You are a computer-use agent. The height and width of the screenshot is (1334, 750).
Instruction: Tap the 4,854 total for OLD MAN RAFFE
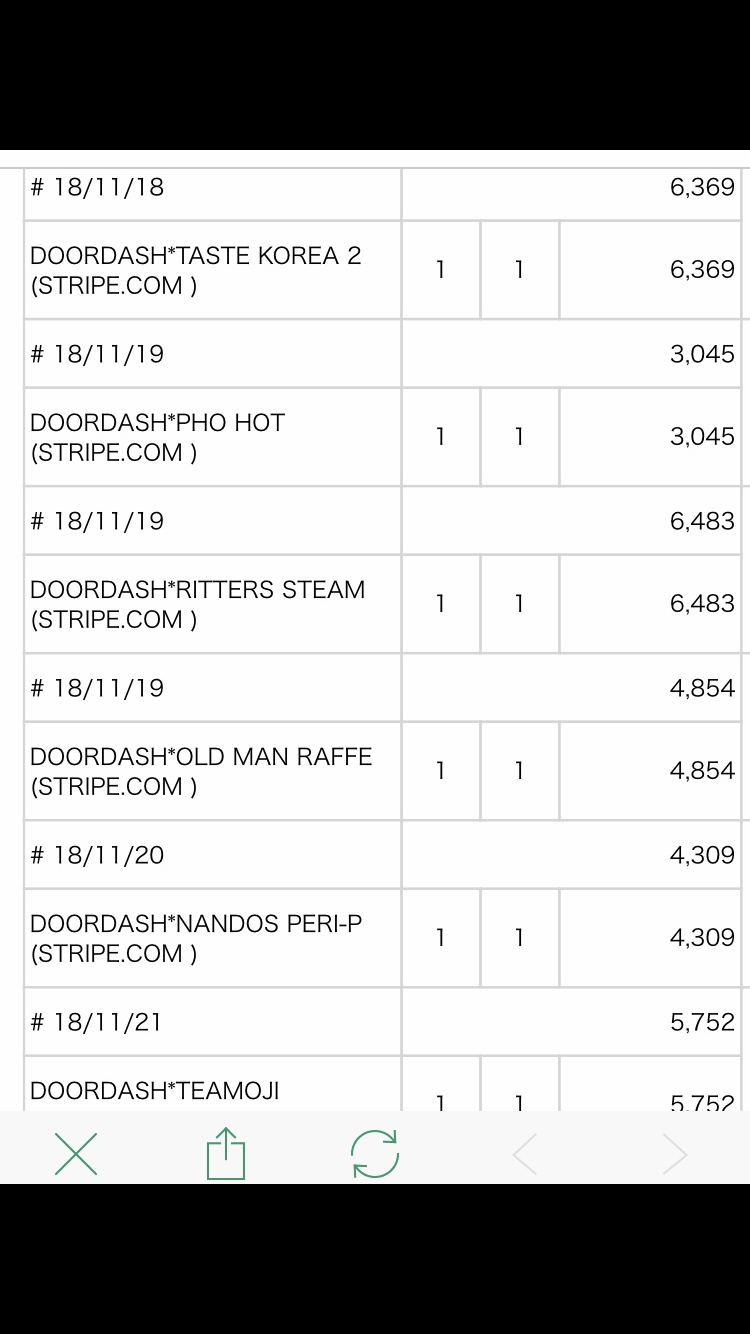point(702,771)
